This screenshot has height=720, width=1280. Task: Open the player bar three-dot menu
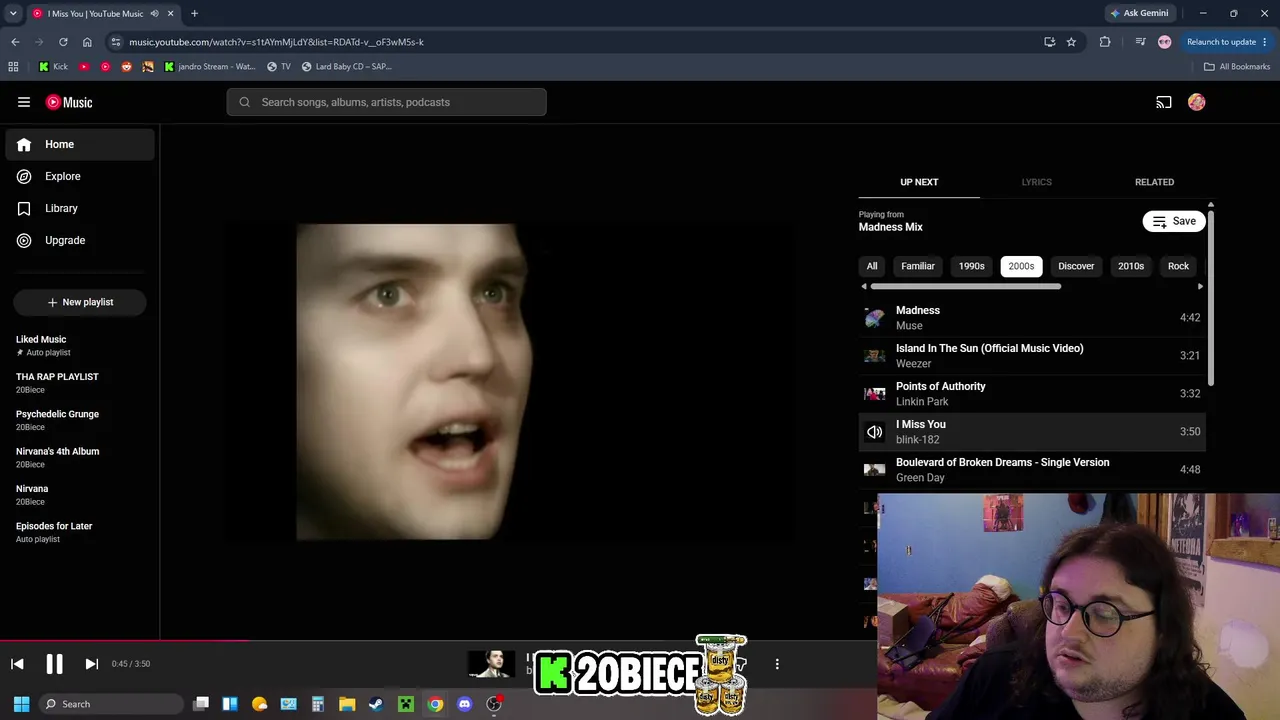(777, 664)
